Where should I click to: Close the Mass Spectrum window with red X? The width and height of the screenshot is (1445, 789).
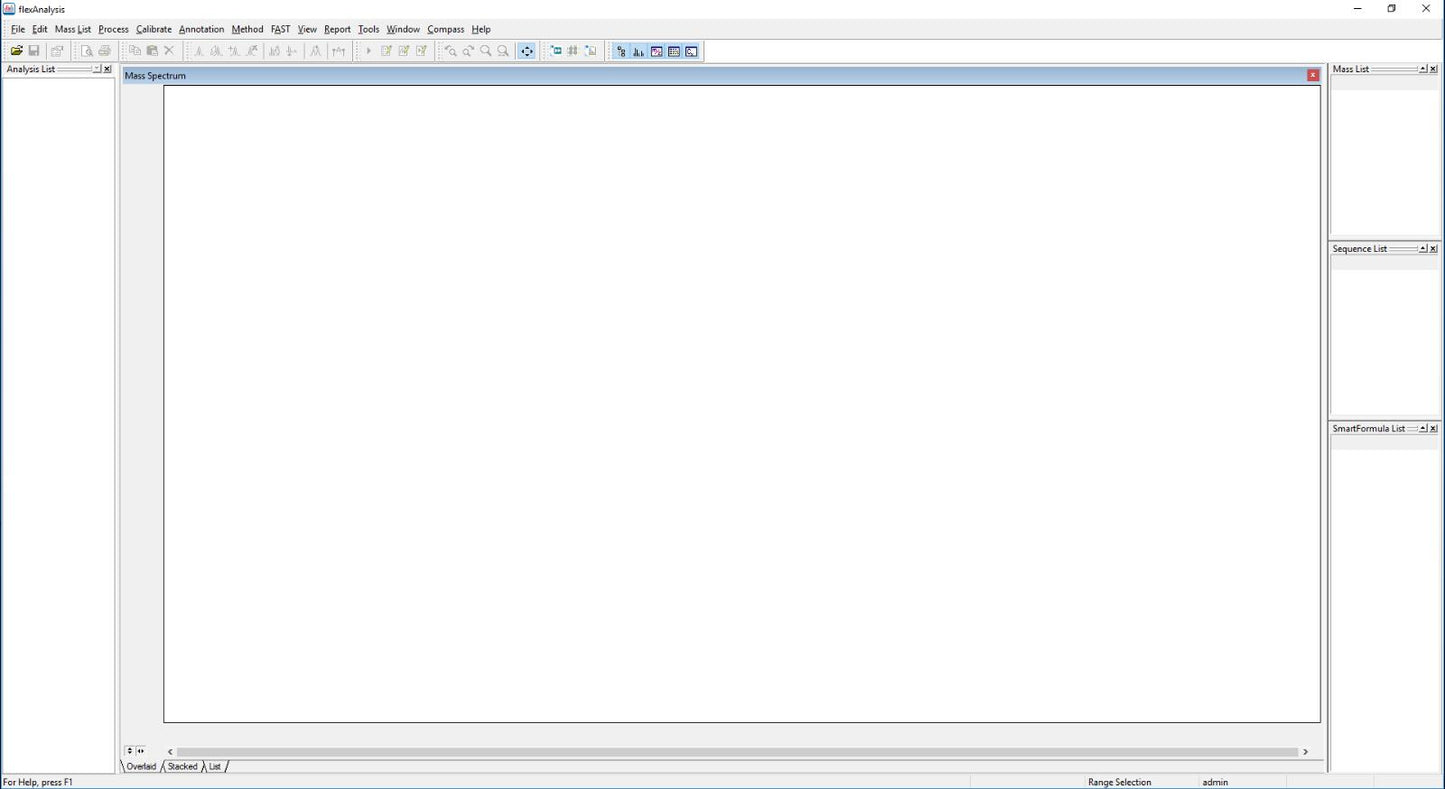tap(1313, 75)
